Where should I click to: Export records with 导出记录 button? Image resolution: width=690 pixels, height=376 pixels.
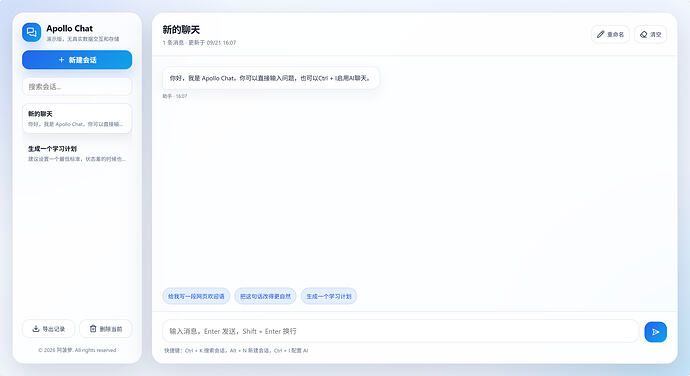point(48,329)
